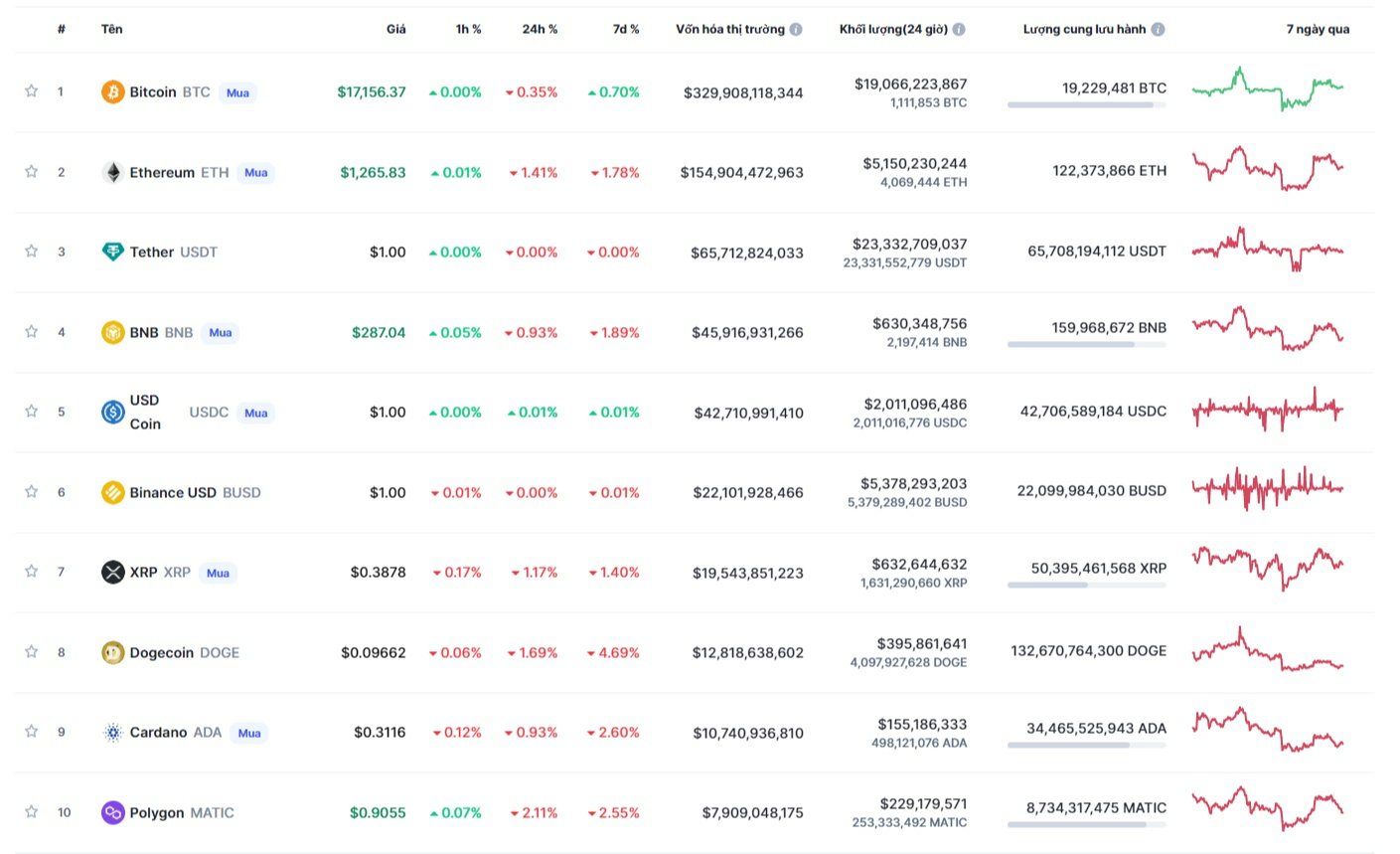Click BNB price $287.04
The width and height of the screenshot is (1400, 854).
pyautogui.click(x=379, y=332)
